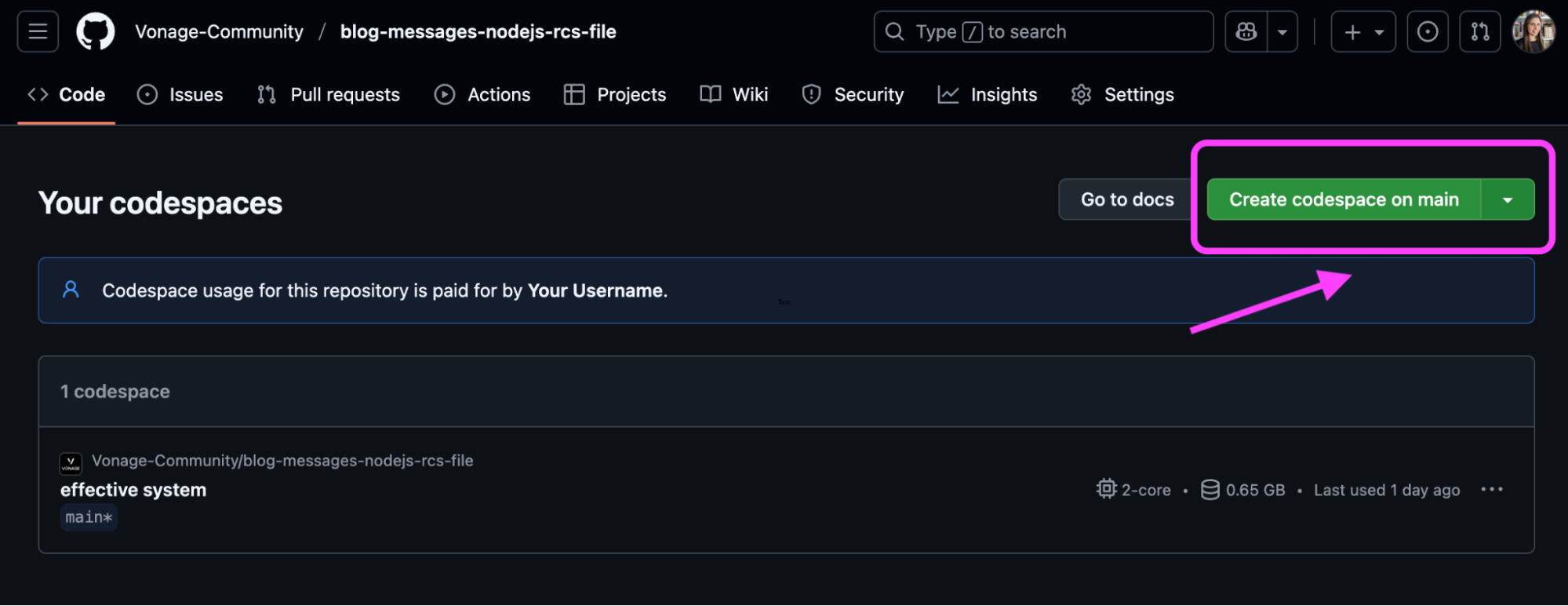This screenshot has height=606, width=1568.
Task: Click the Go to docs button
Action: 1127,199
